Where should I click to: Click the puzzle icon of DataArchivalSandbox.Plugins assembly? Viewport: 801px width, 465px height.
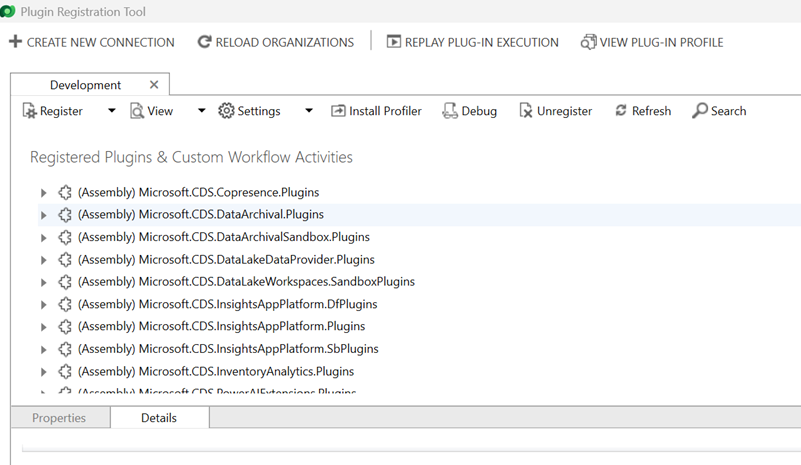[x=64, y=237]
